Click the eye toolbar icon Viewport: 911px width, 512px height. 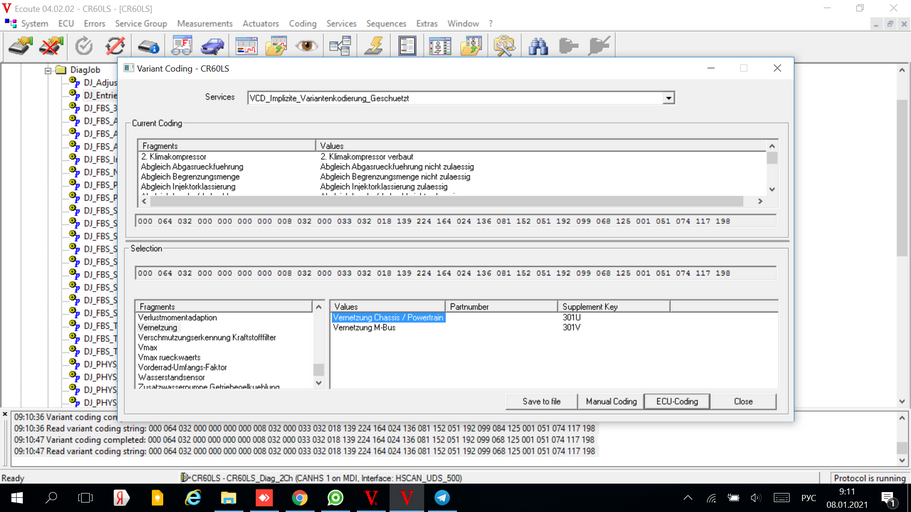coord(307,46)
